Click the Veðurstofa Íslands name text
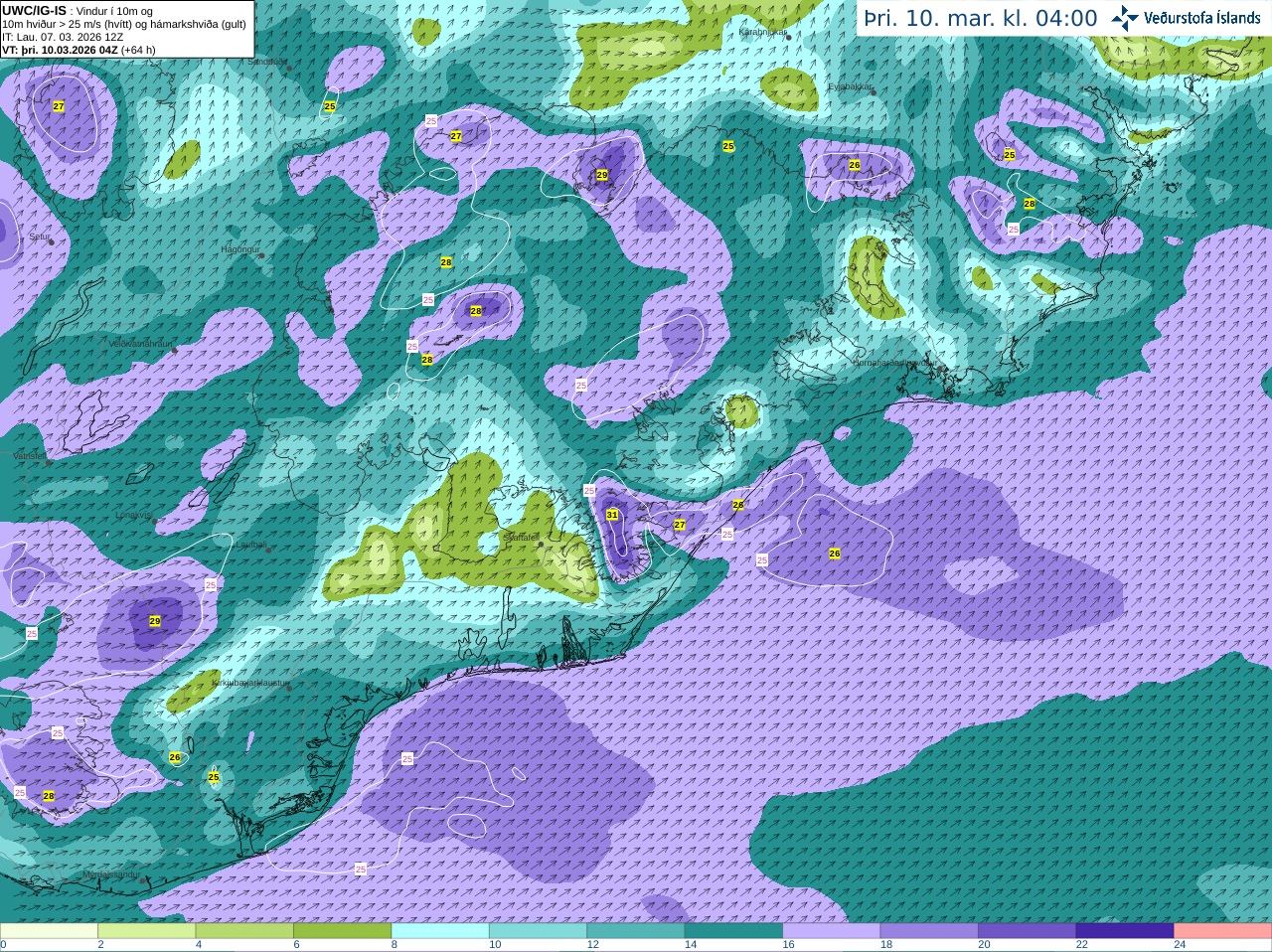Viewport: 1272px width, 952px height. [1202, 18]
